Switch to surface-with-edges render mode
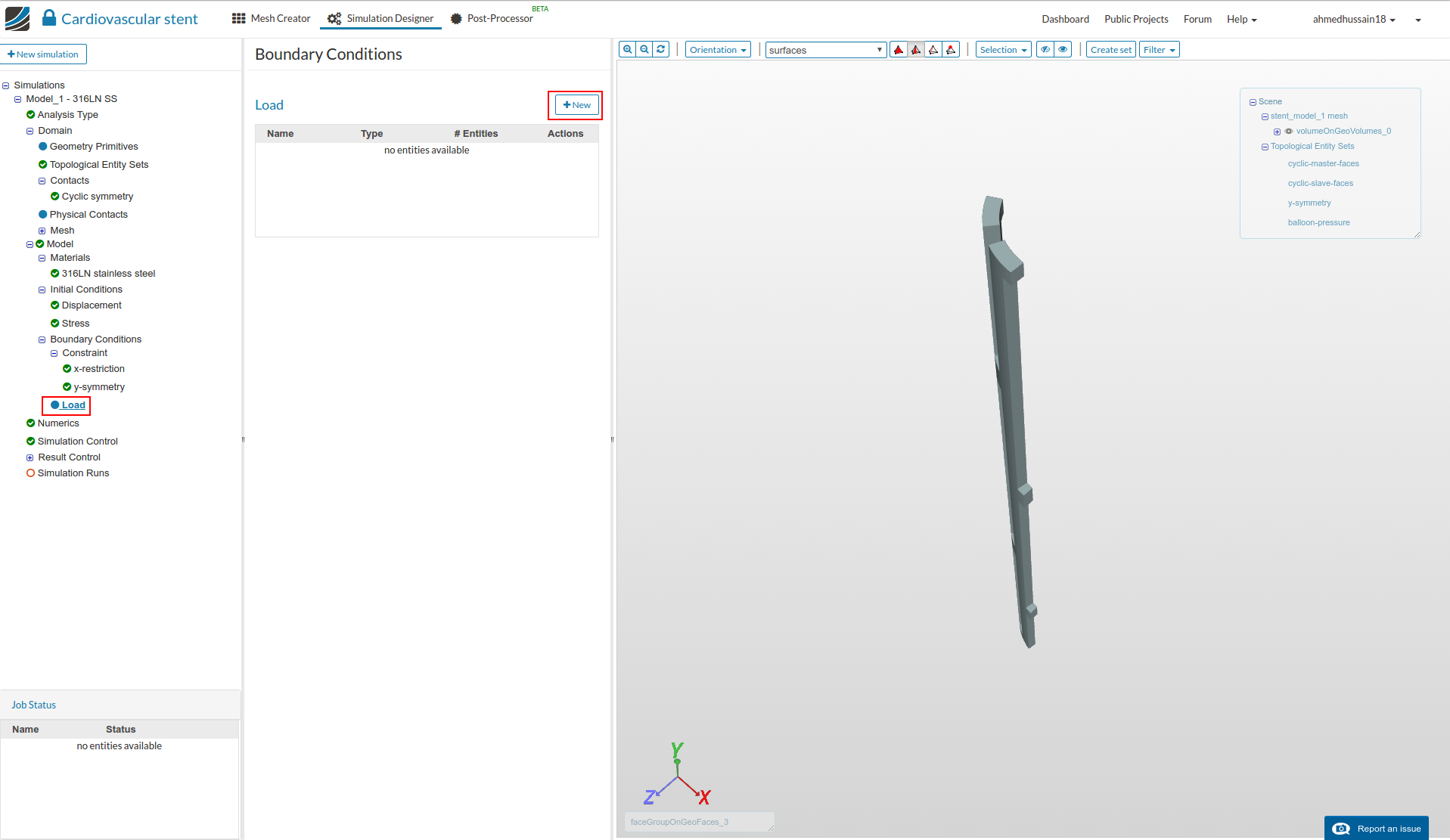This screenshot has height=840, width=1450. click(x=916, y=50)
